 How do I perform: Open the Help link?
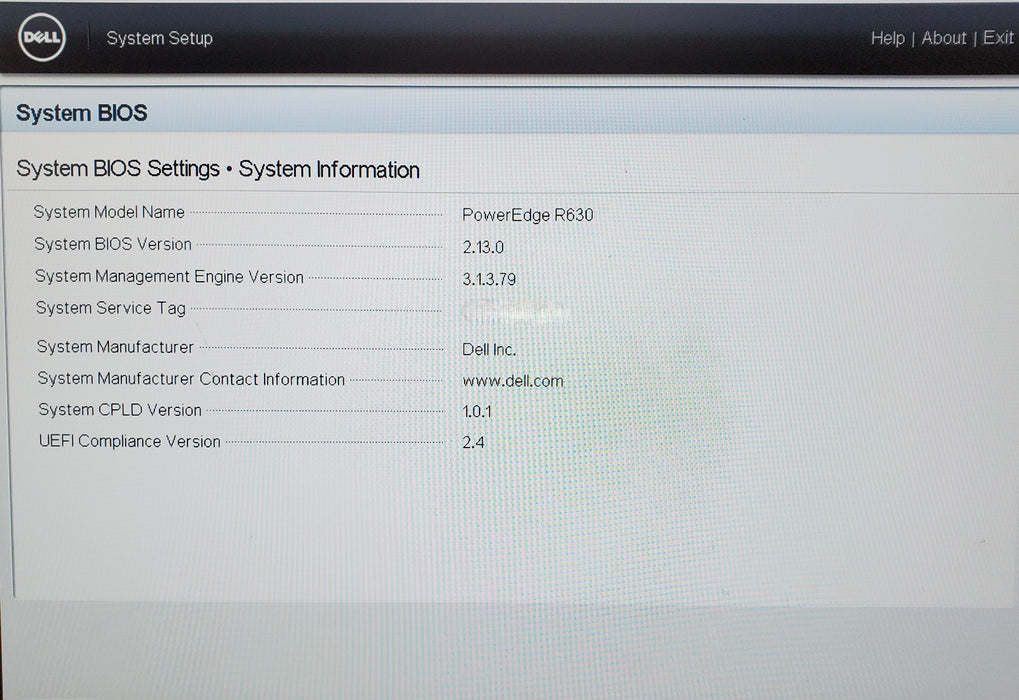(x=887, y=38)
